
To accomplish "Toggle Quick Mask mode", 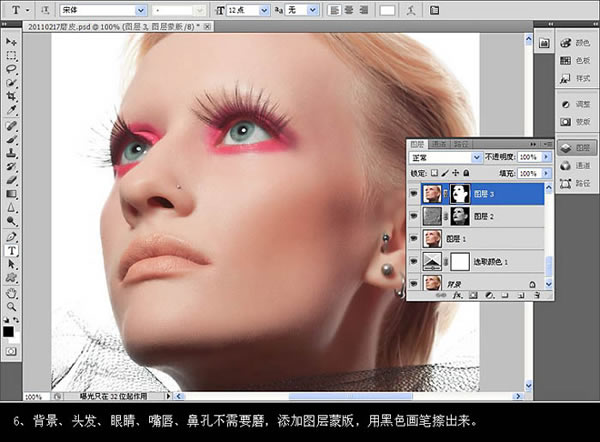I will pos(11,351).
